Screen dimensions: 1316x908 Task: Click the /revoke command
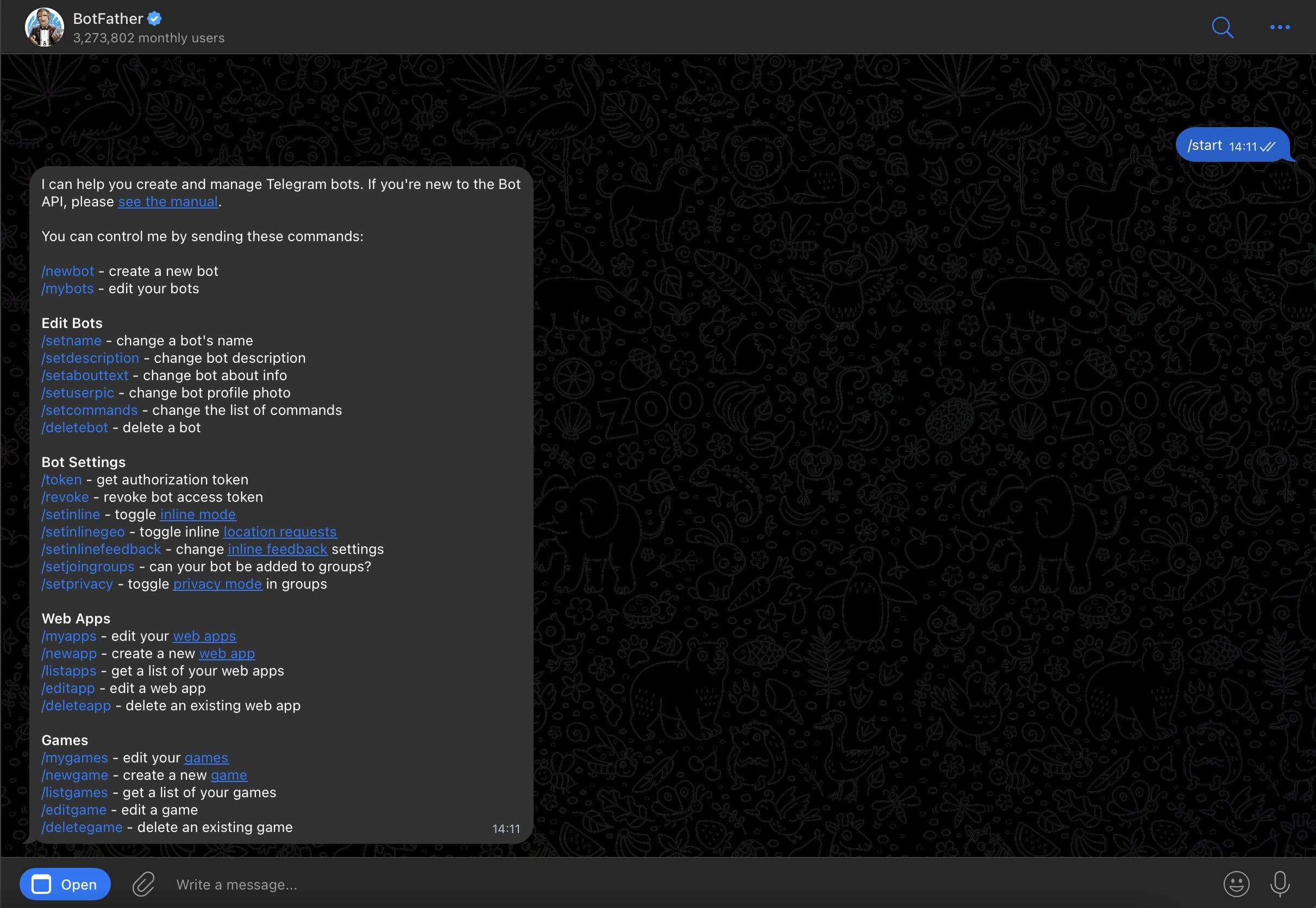click(65, 497)
